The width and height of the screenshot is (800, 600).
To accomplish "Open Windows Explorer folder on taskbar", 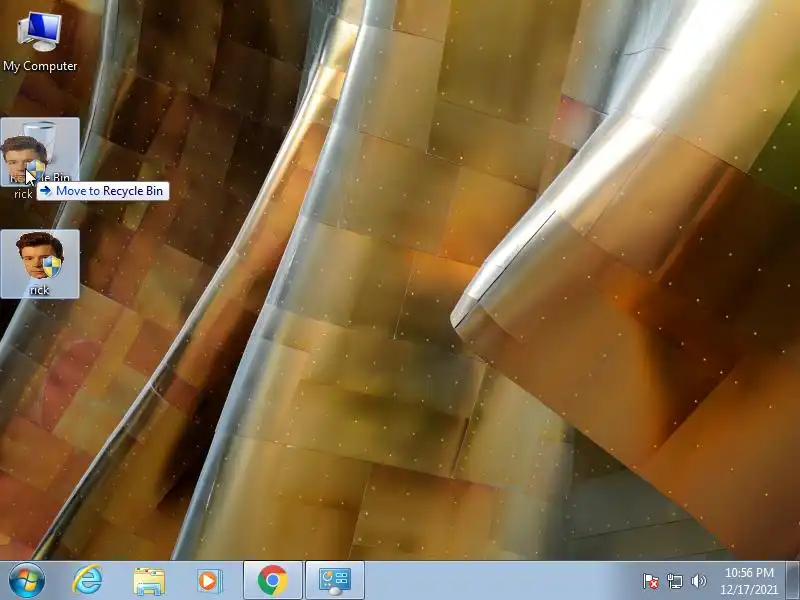I will [x=148, y=581].
